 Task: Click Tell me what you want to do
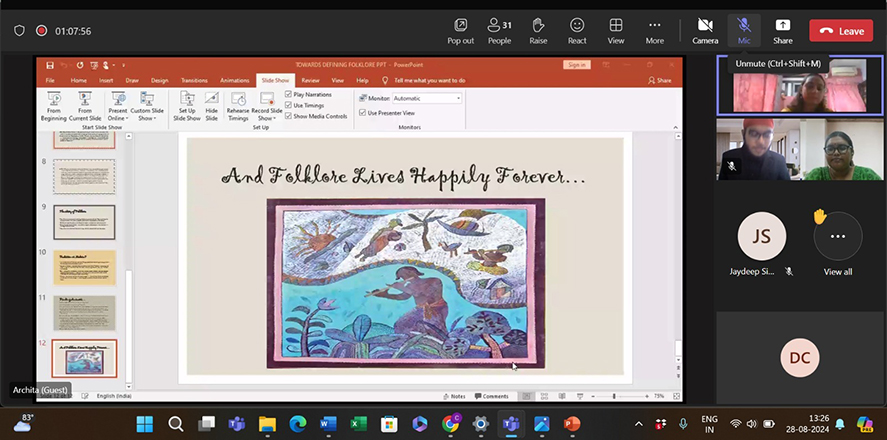coord(429,80)
